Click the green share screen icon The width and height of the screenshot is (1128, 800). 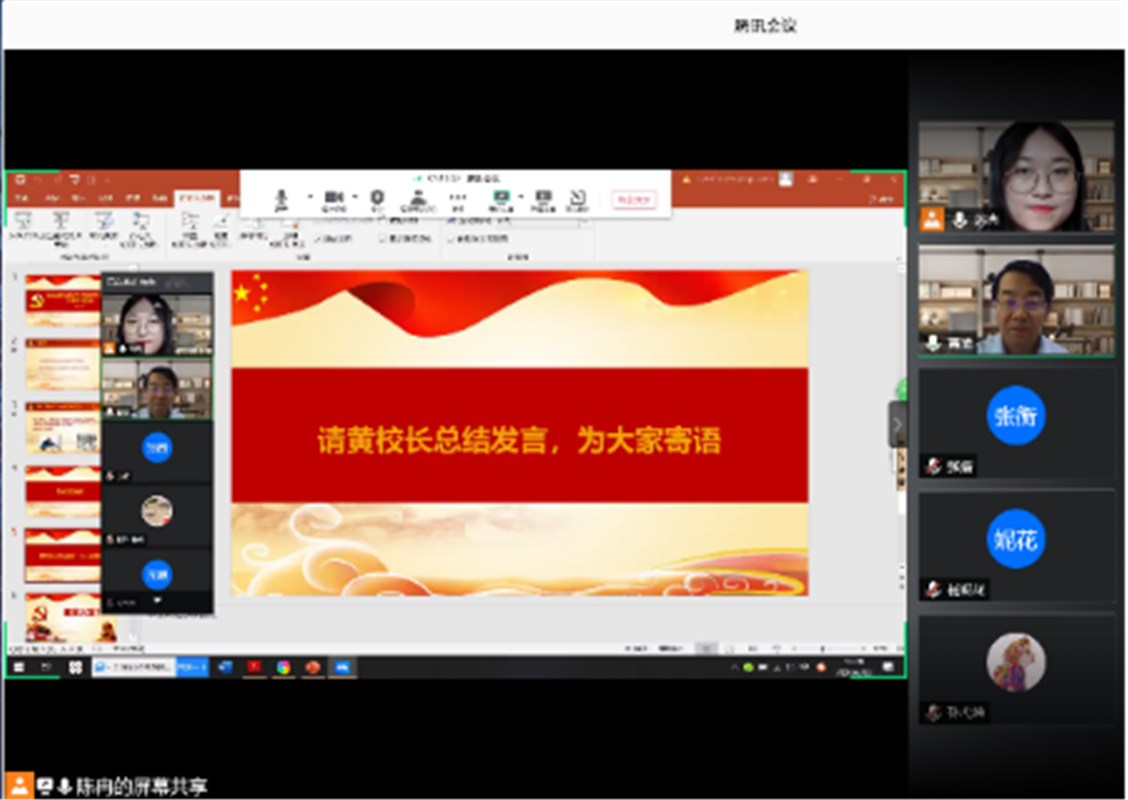click(501, 197)
